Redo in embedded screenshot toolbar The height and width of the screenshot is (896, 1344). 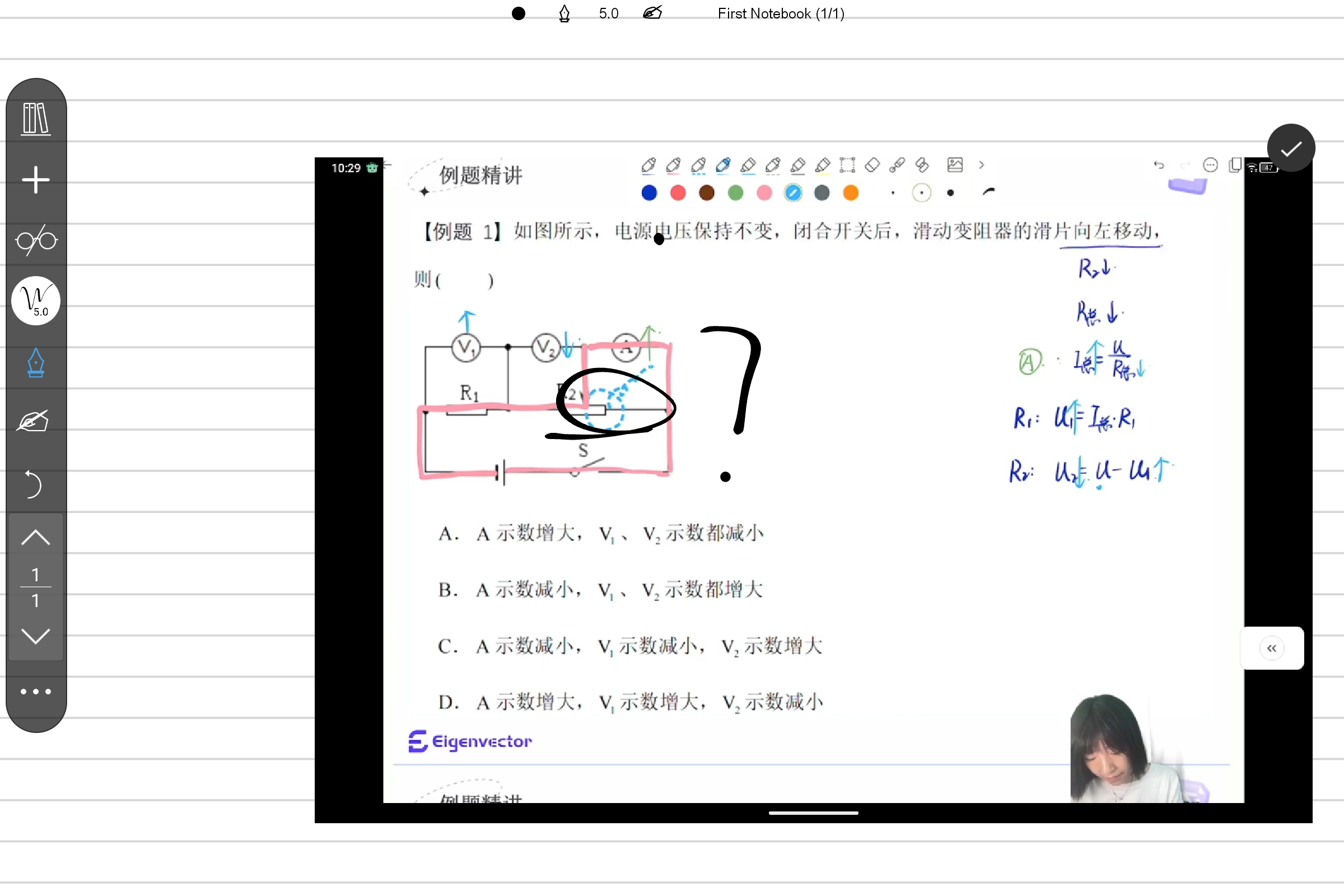click(1184, 165)
